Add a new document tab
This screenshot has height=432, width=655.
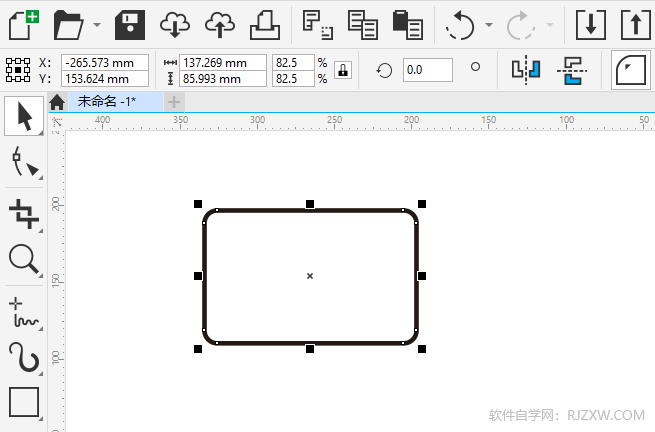tap(174, 102)
